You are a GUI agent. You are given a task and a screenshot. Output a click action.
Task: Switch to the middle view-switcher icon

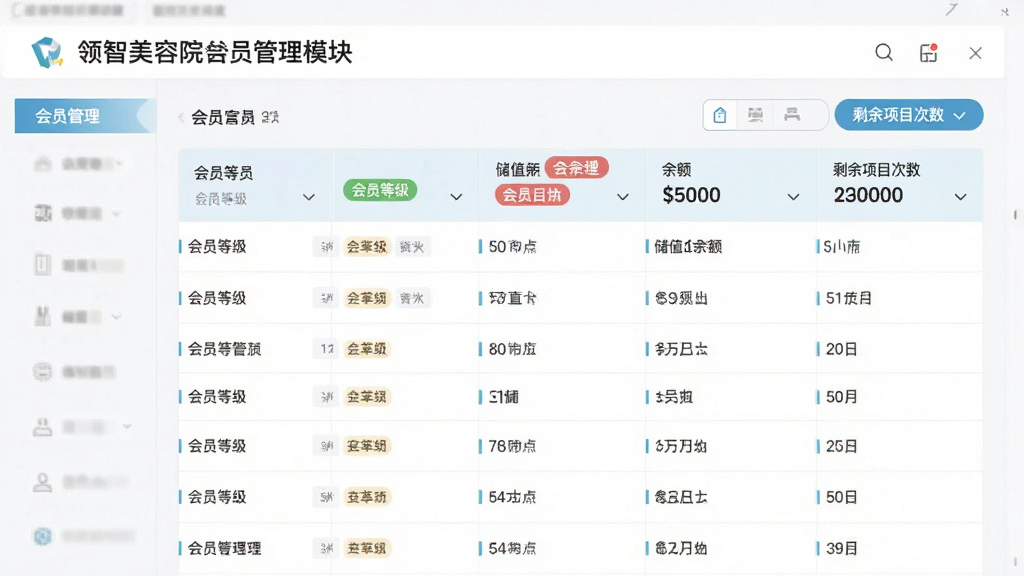(756, 115)
